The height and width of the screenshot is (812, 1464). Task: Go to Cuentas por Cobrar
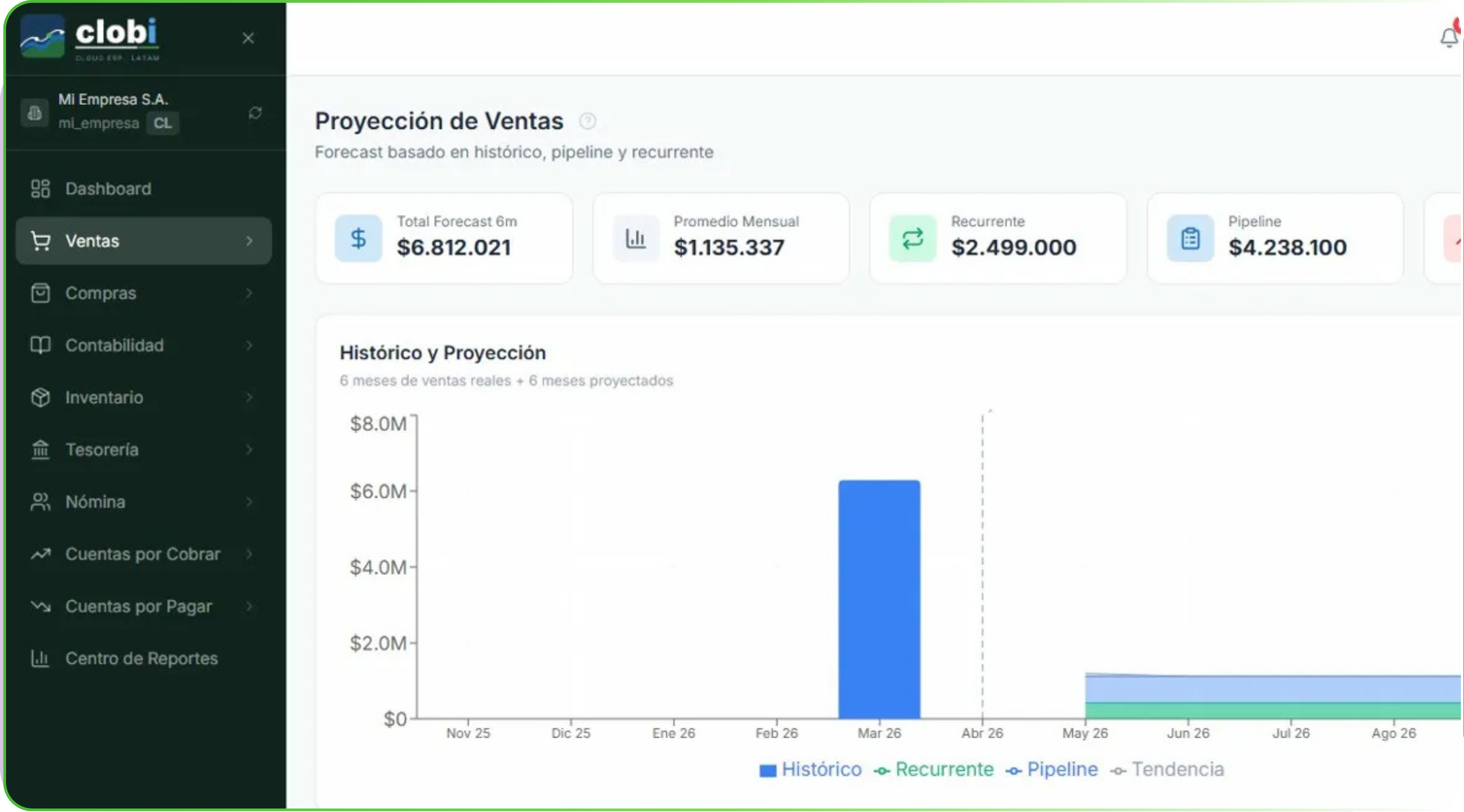pos(142,554)
